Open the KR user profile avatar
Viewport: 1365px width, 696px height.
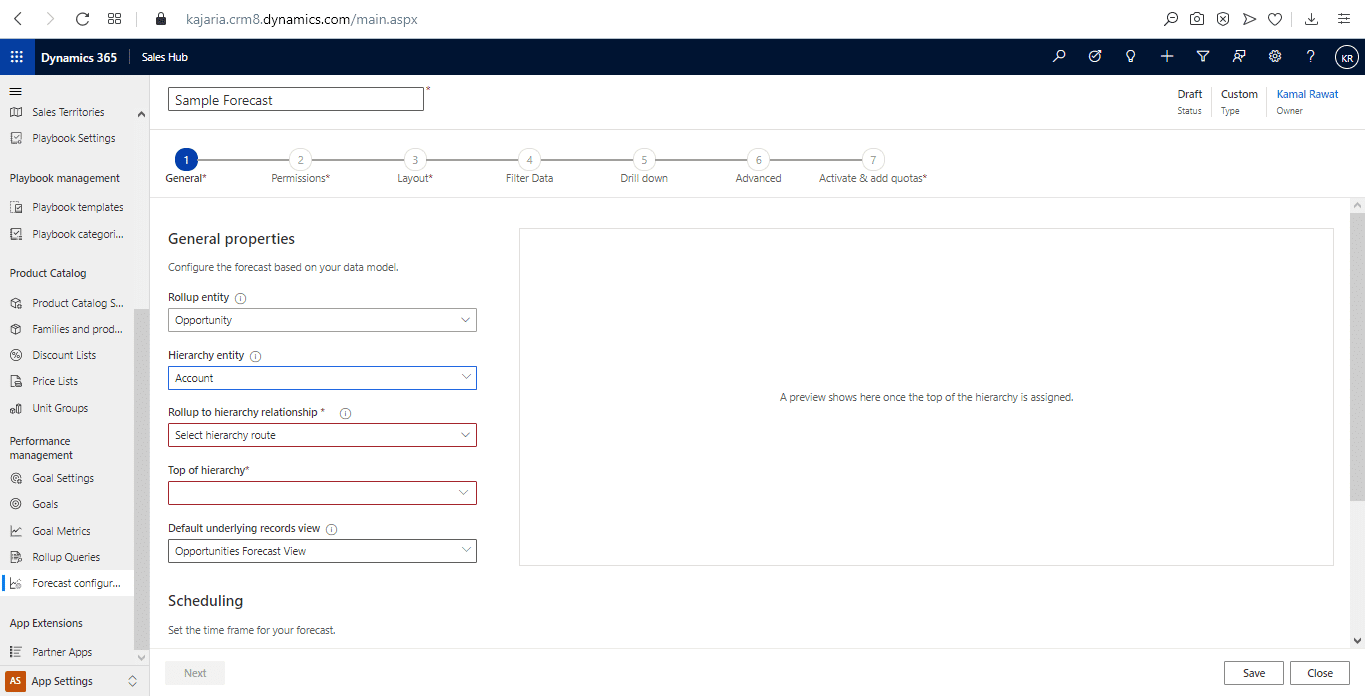click(x=1346, y=58)
